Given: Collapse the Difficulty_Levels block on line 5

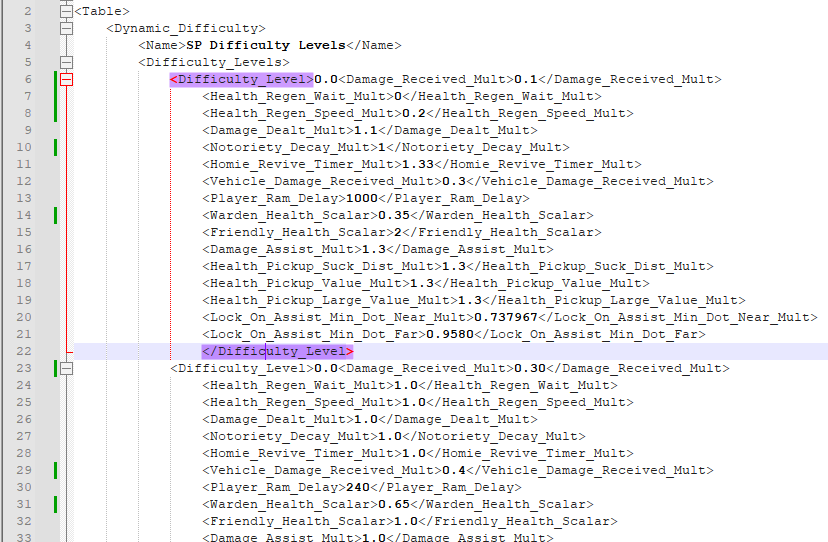Looking at the screenshot, I should coord(67,62).
